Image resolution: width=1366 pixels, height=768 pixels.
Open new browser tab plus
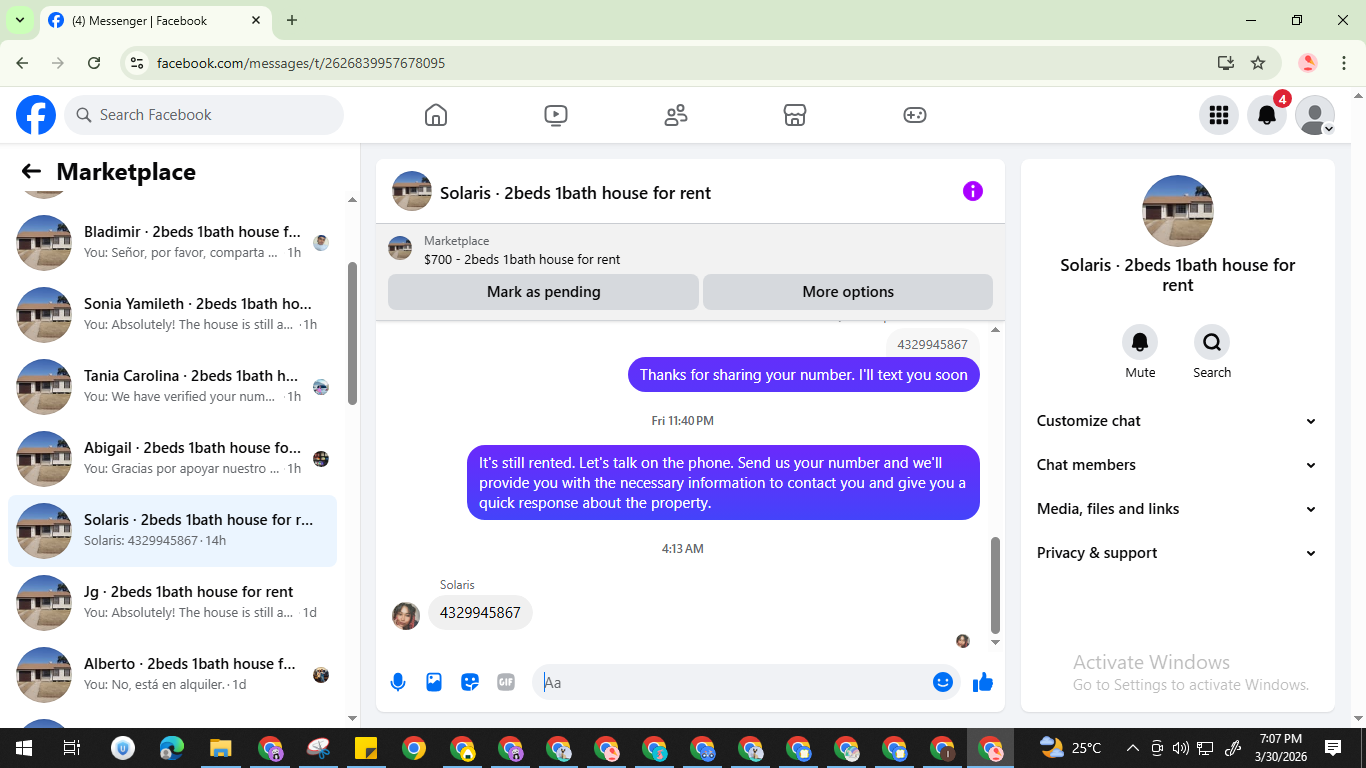(292, 20)
